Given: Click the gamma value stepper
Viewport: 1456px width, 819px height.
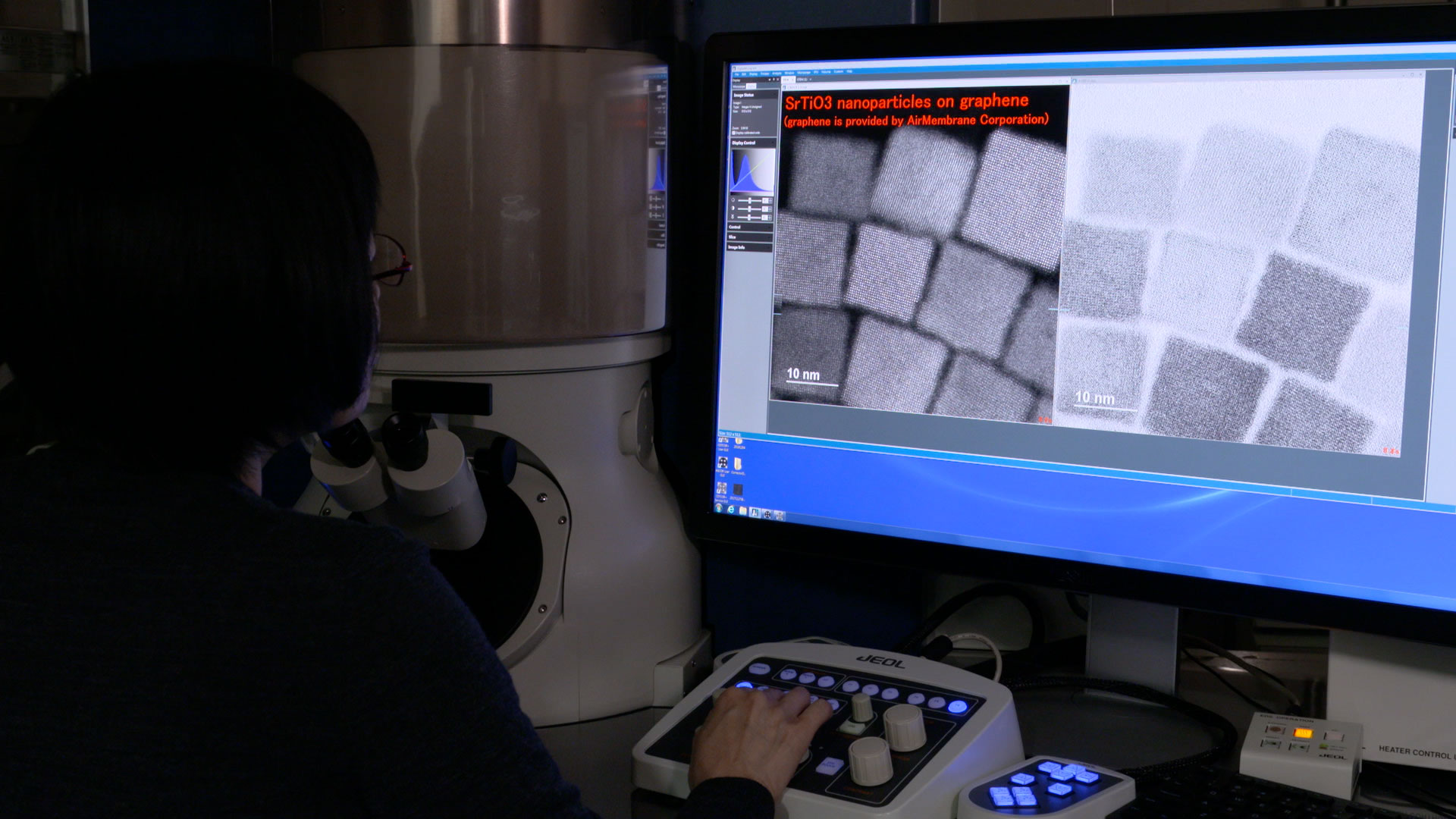Looking at the screenshot, I should click(x=770, y=218).
